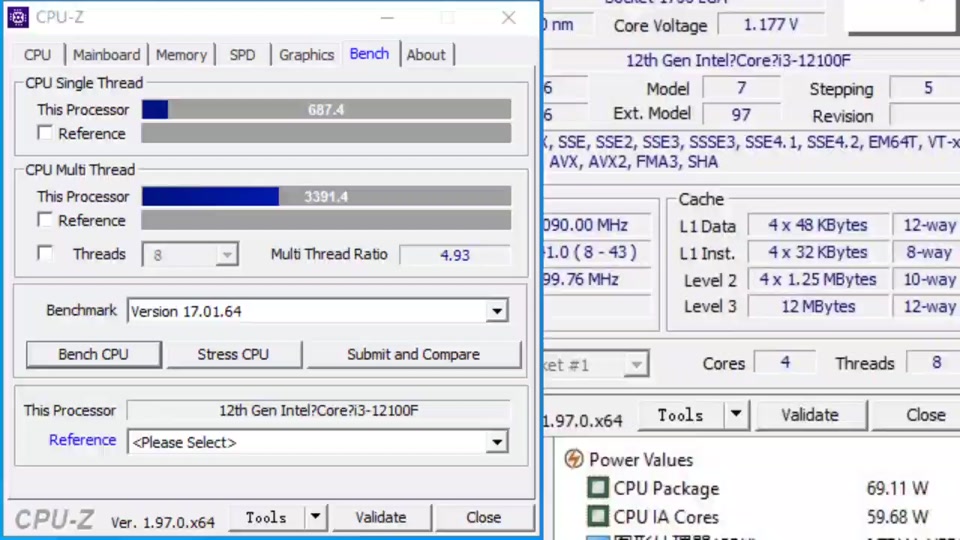This screenshot has height=540, width=960.
Task: Expand the Benchmark version dropdown
Action: (496, 312)
